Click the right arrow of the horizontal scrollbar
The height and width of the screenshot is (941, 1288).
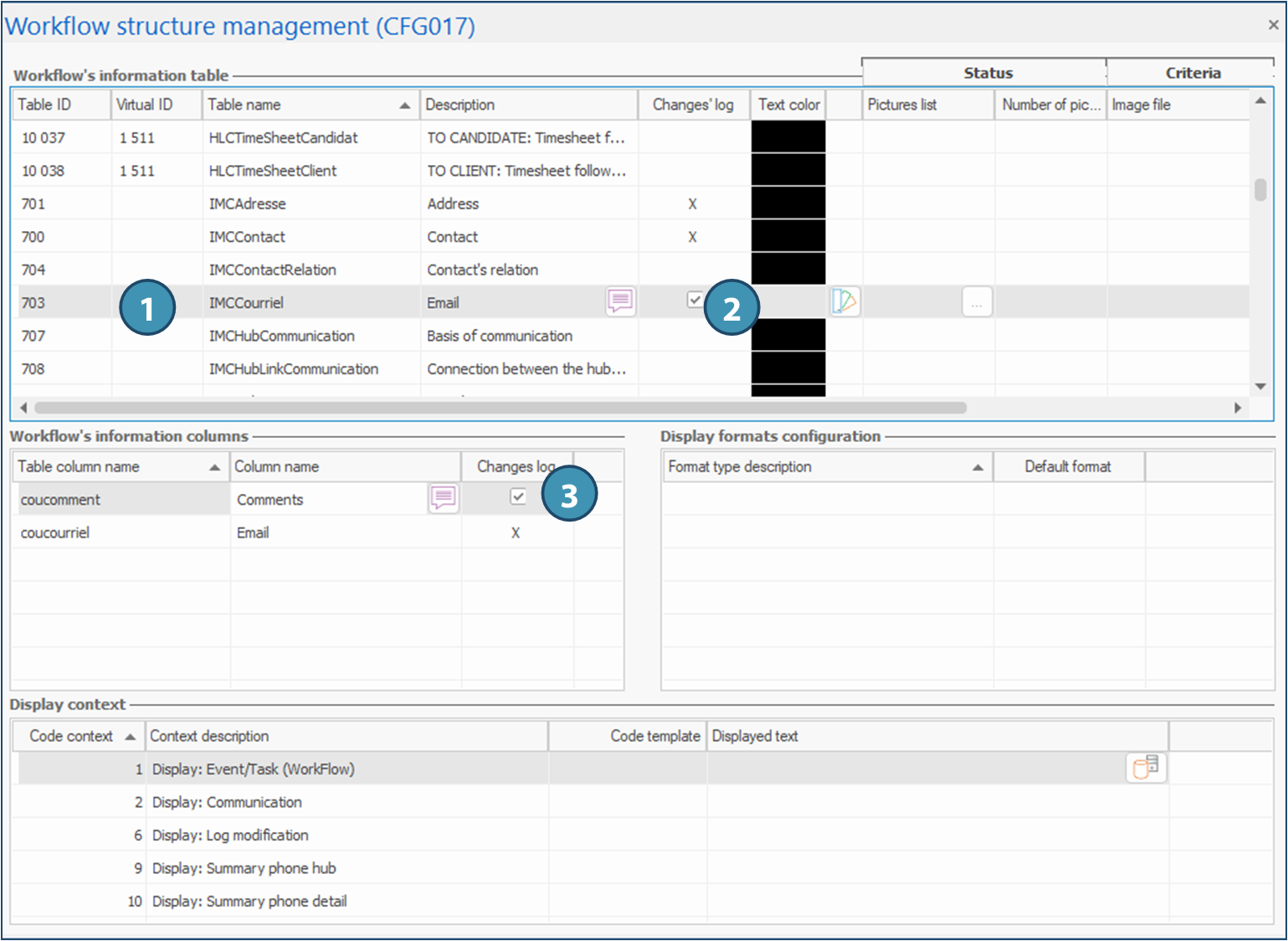point(1237,408)
